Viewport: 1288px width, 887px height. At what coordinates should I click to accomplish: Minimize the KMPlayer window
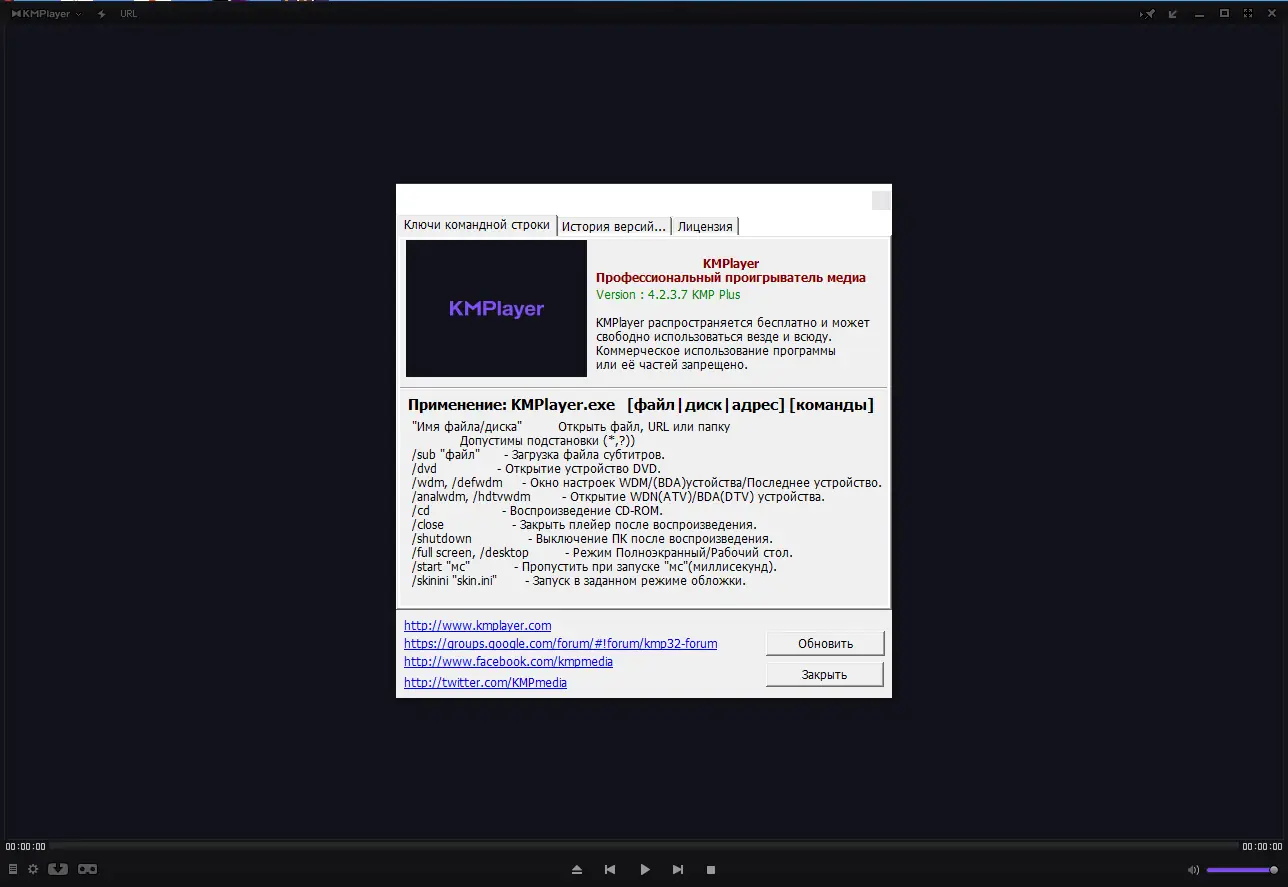pyautogui.click(x=1199, y=14)
